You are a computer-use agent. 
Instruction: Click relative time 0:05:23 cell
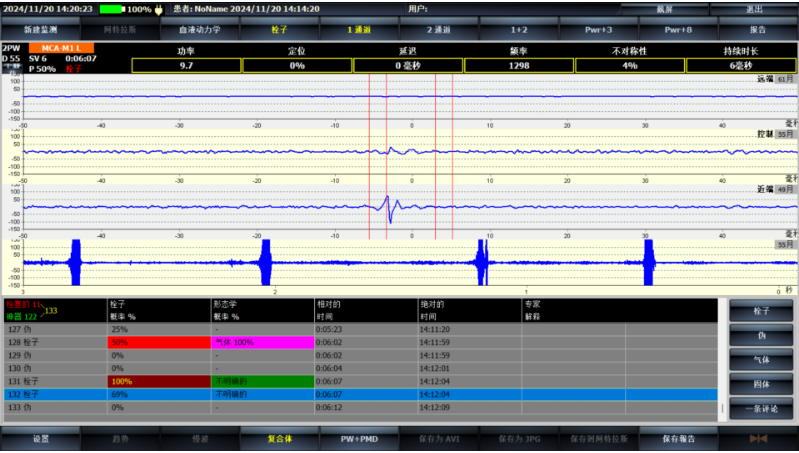[366, 329]
